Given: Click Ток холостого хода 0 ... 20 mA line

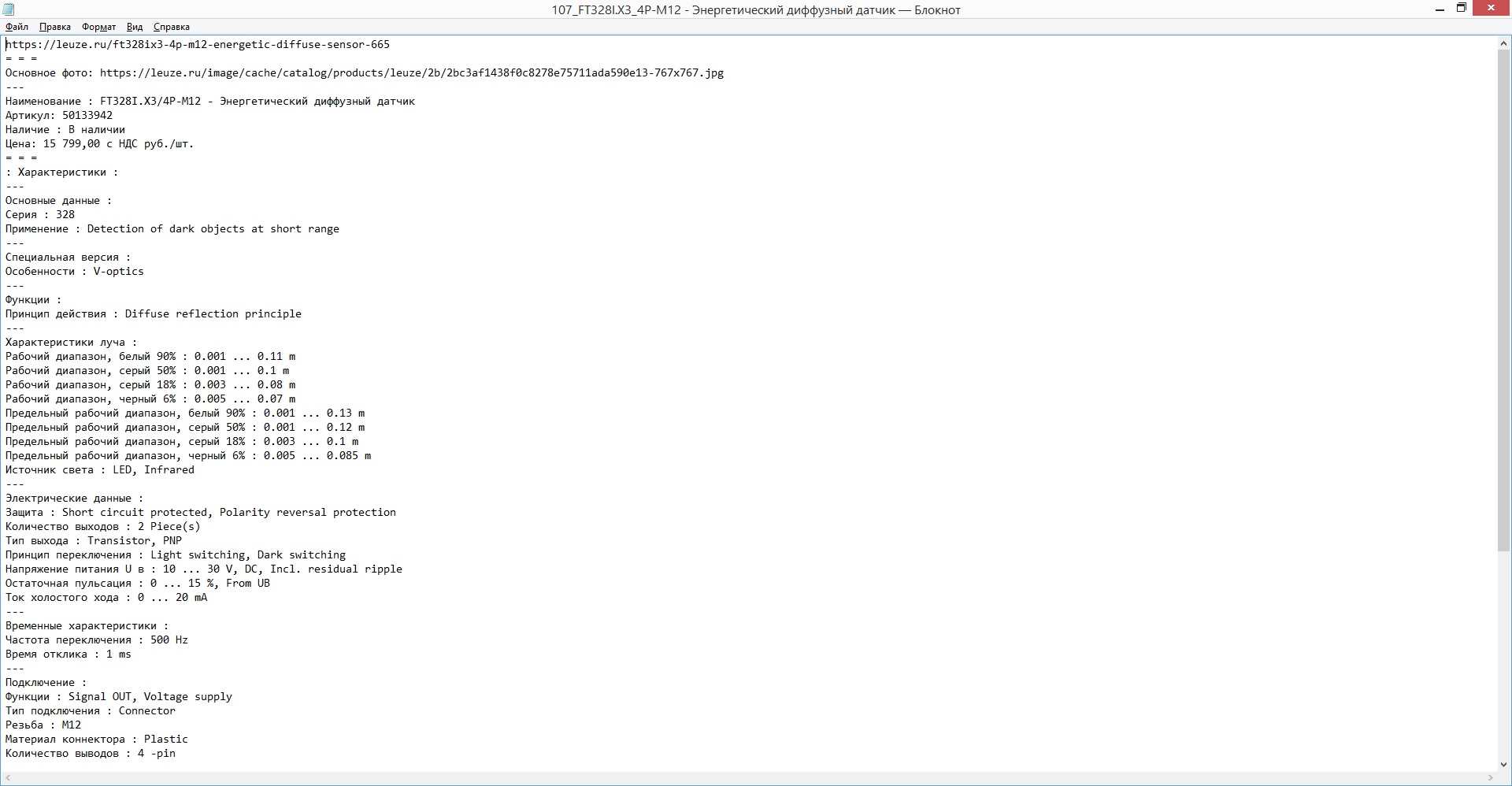Looking at the screenshot, I should pyautogui.click(x=106, y=597).
